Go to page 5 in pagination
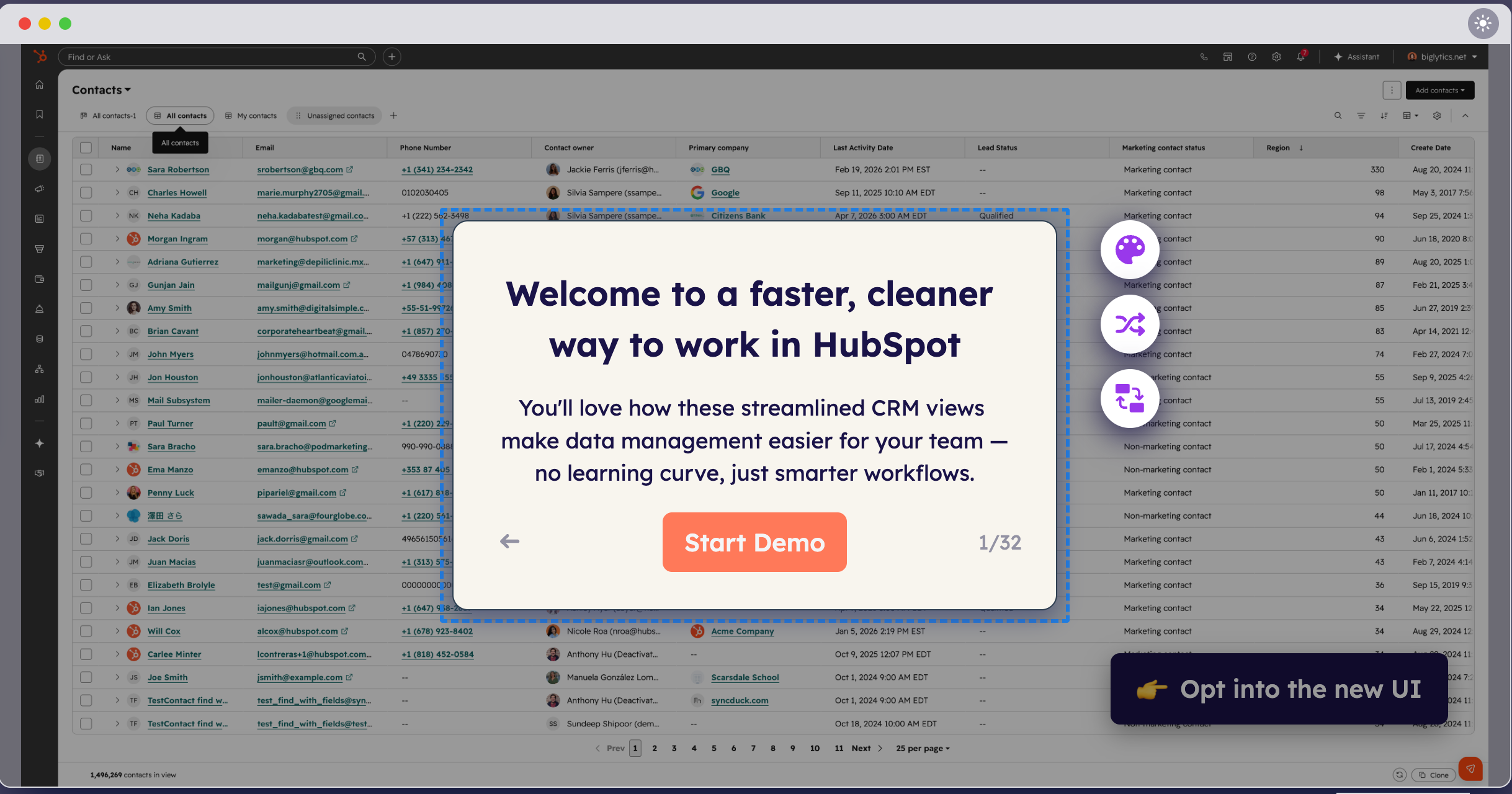This screenshot has width=1512, height=794. (x=714, y=748)
